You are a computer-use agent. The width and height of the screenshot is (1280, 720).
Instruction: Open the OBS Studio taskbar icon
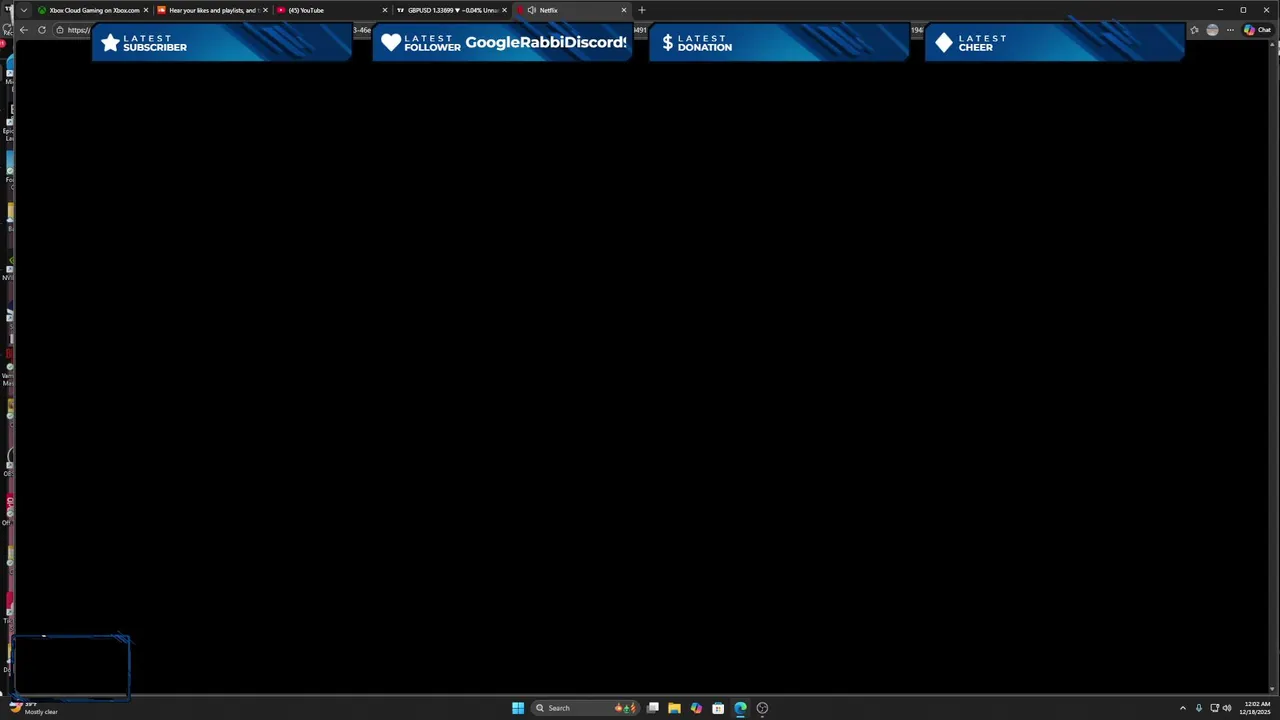click(762, 708)
